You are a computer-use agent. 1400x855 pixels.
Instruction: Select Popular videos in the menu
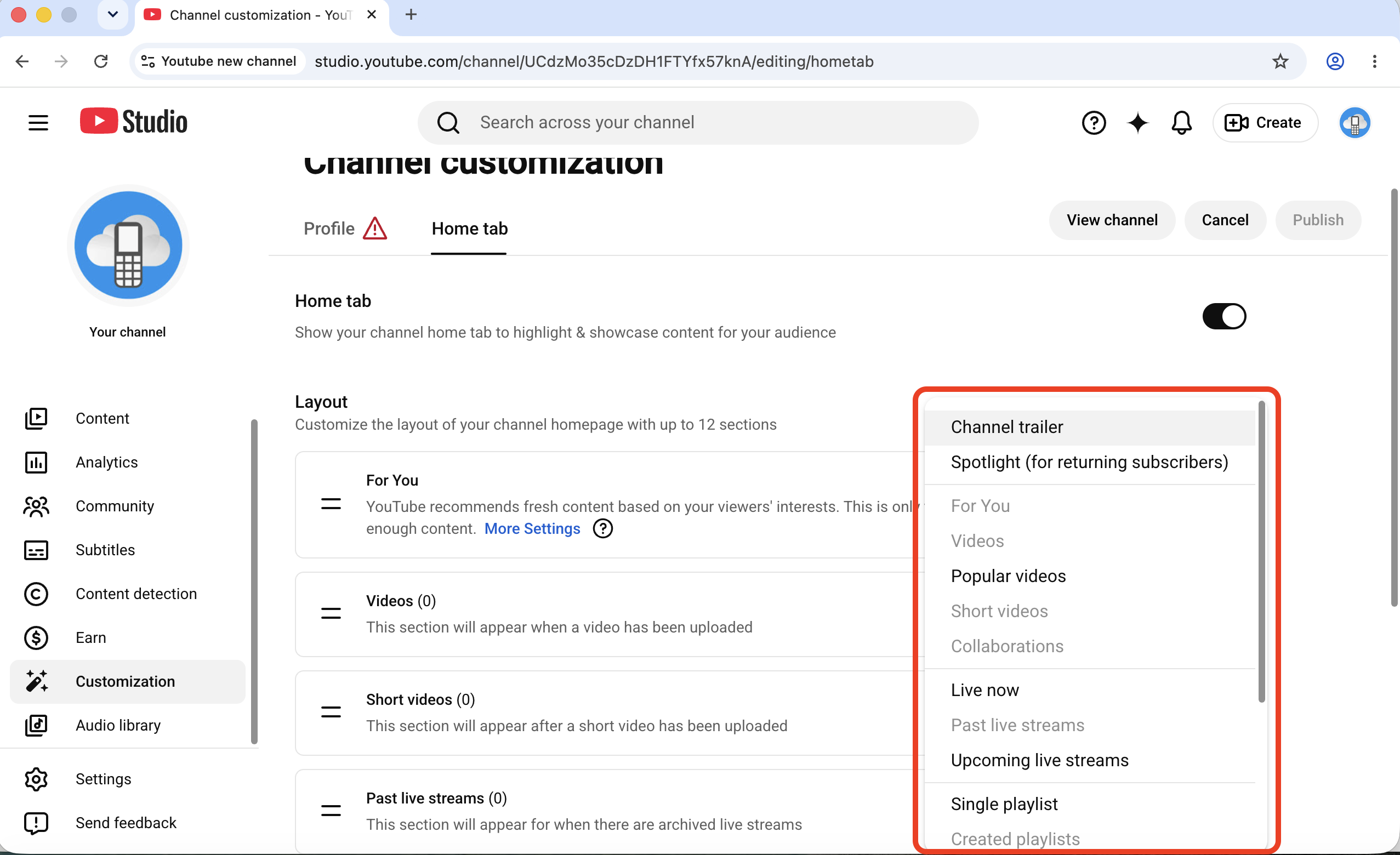1090,576
